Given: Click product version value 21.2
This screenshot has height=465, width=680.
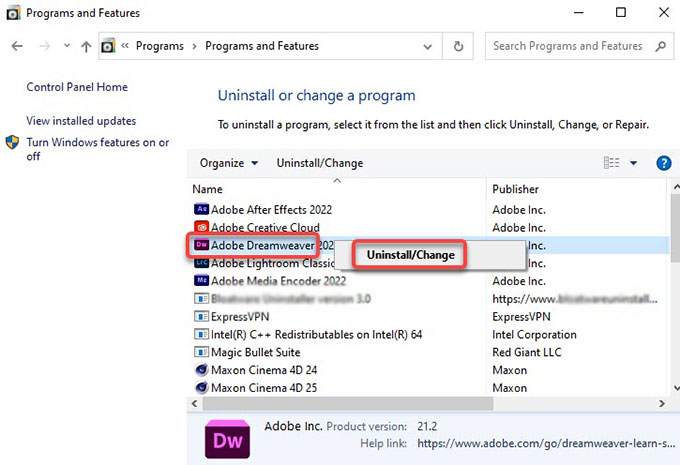Looking at the screenshot, I should click(x=427, y=426).
